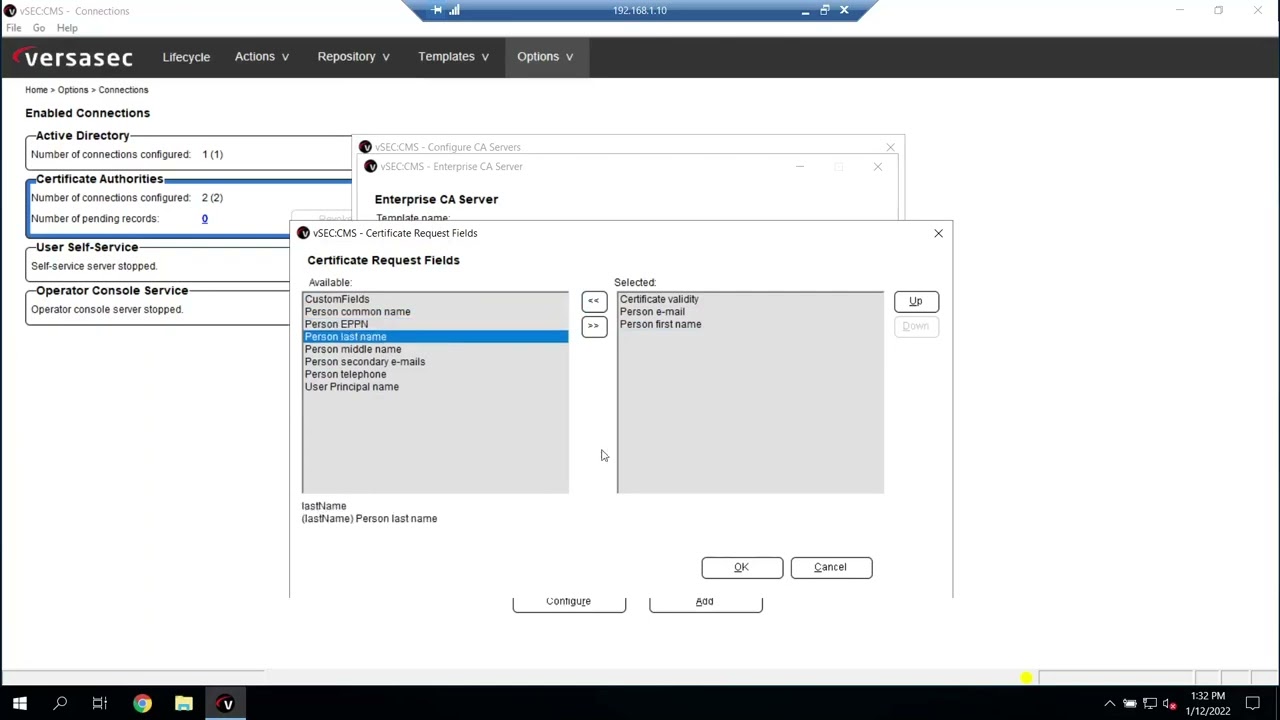Open Task View in taskbar

point(100,704)
